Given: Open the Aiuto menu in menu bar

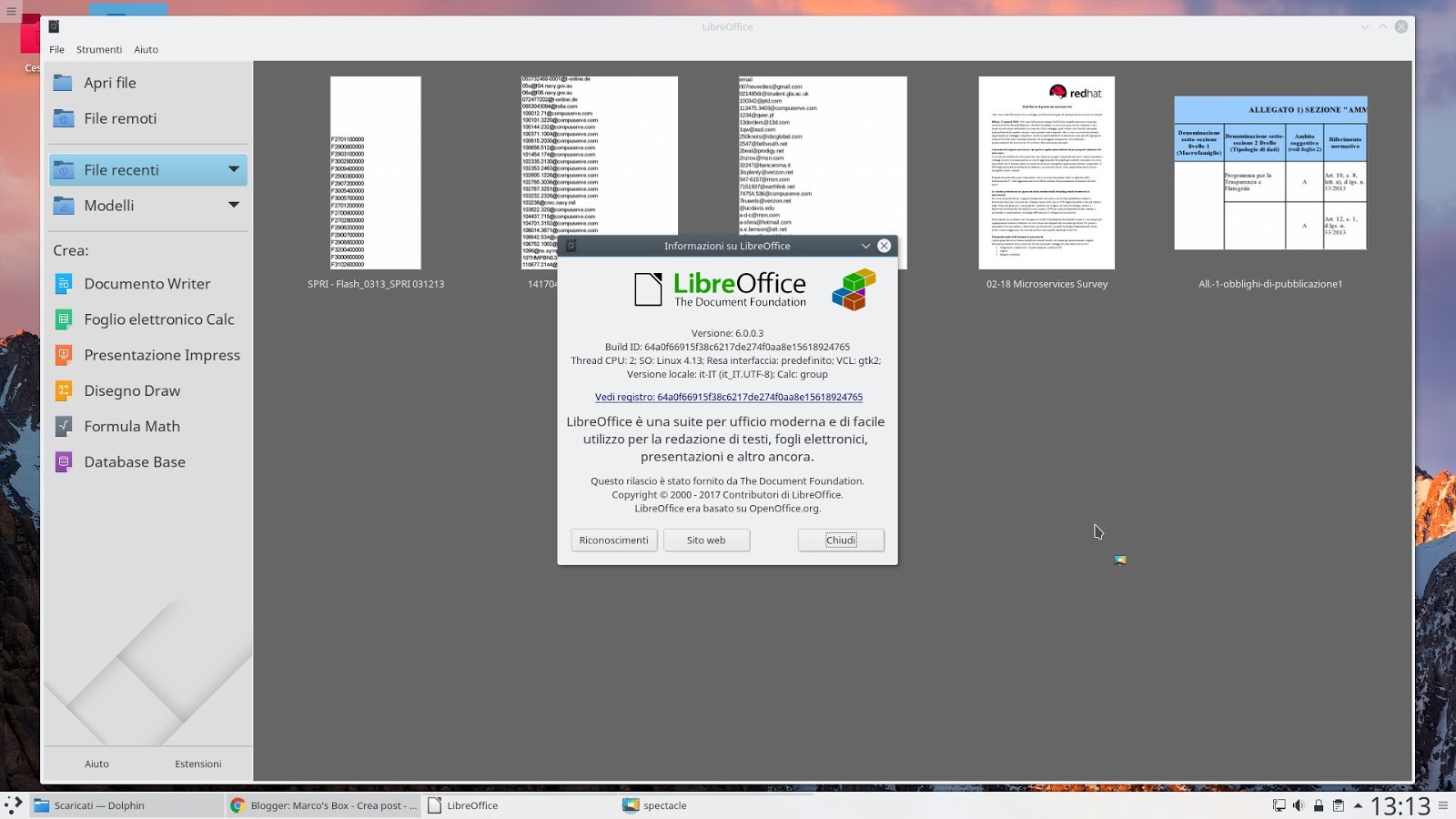Looking at the screenshot, I should 146,50.
